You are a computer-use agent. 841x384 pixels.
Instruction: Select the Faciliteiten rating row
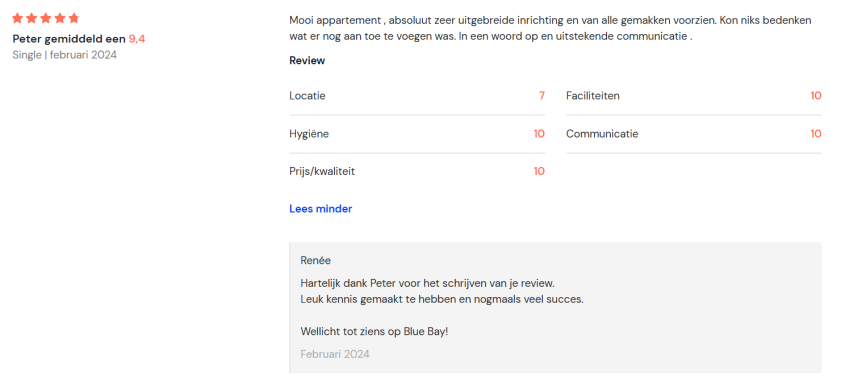pos(694,97)
